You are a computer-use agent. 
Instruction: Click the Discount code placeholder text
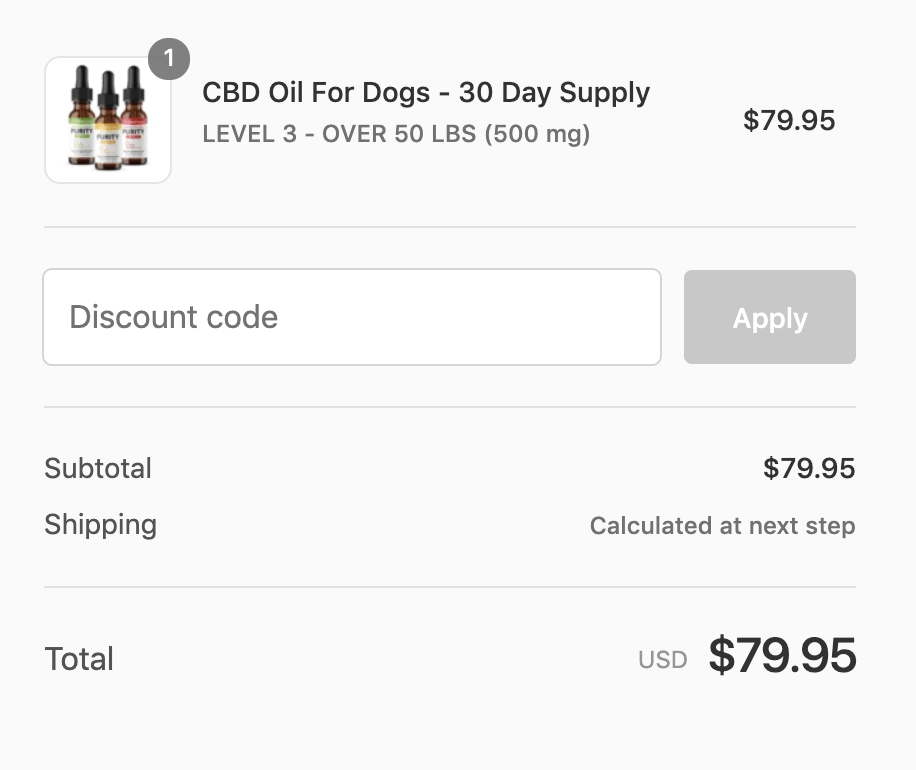(173, 317)
